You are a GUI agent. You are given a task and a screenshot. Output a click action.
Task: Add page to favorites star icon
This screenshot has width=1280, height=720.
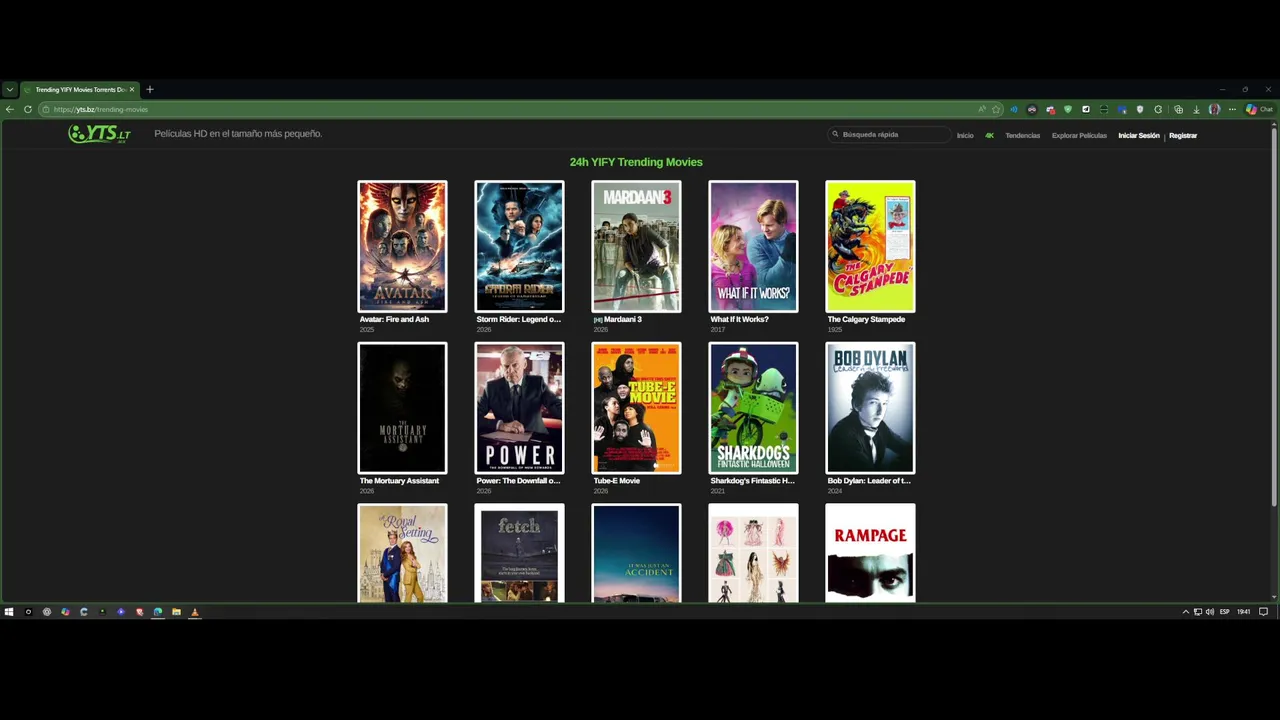click(996, 109)
